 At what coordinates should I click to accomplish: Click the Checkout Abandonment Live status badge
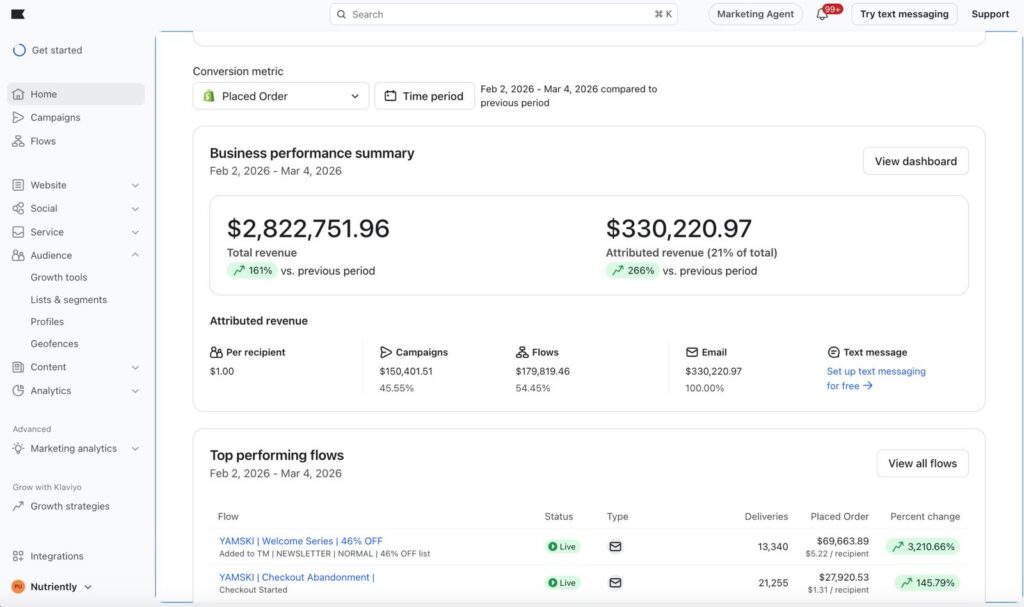click(x=562, y=583)
